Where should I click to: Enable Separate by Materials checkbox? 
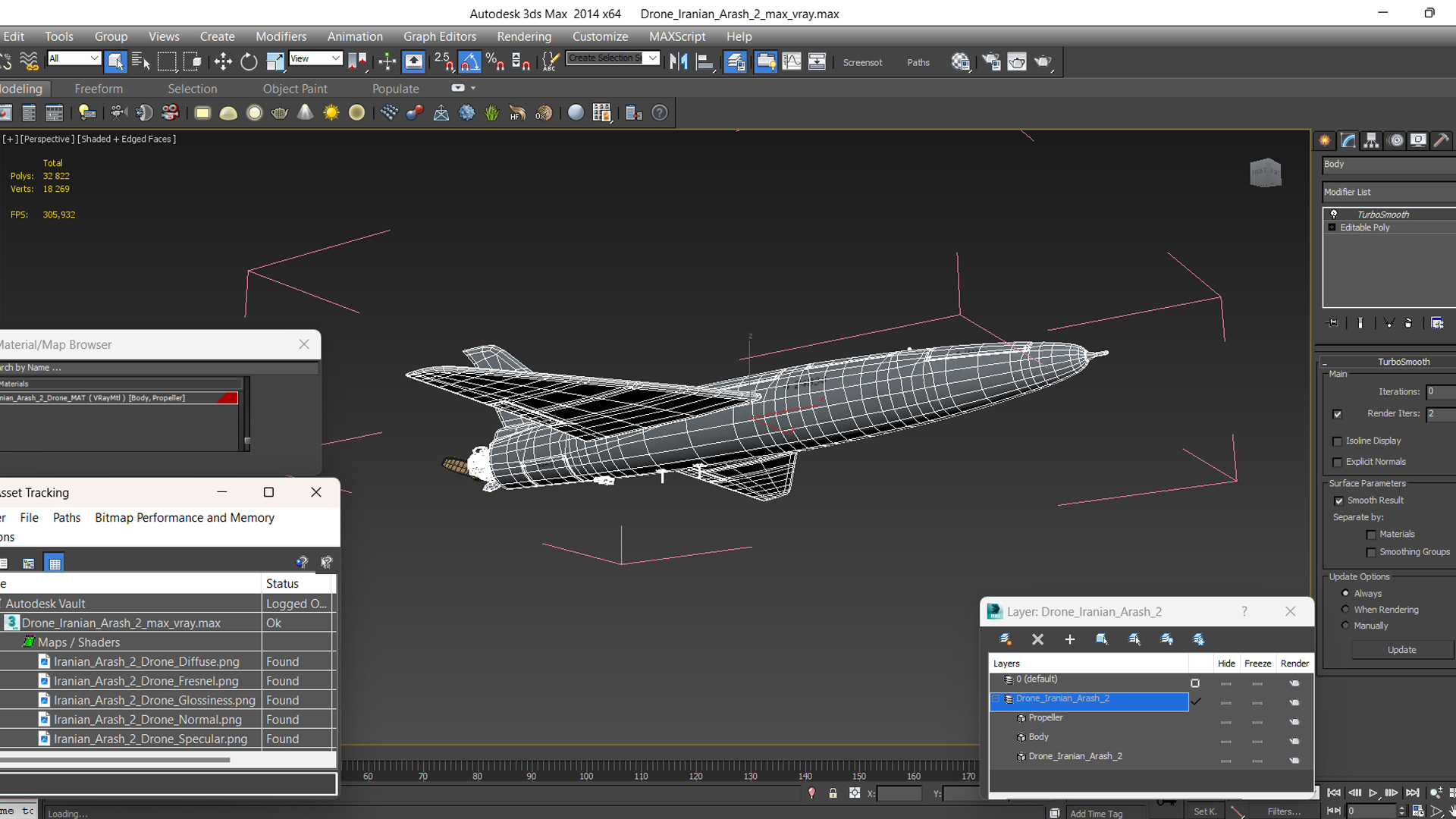[1371, 535]
